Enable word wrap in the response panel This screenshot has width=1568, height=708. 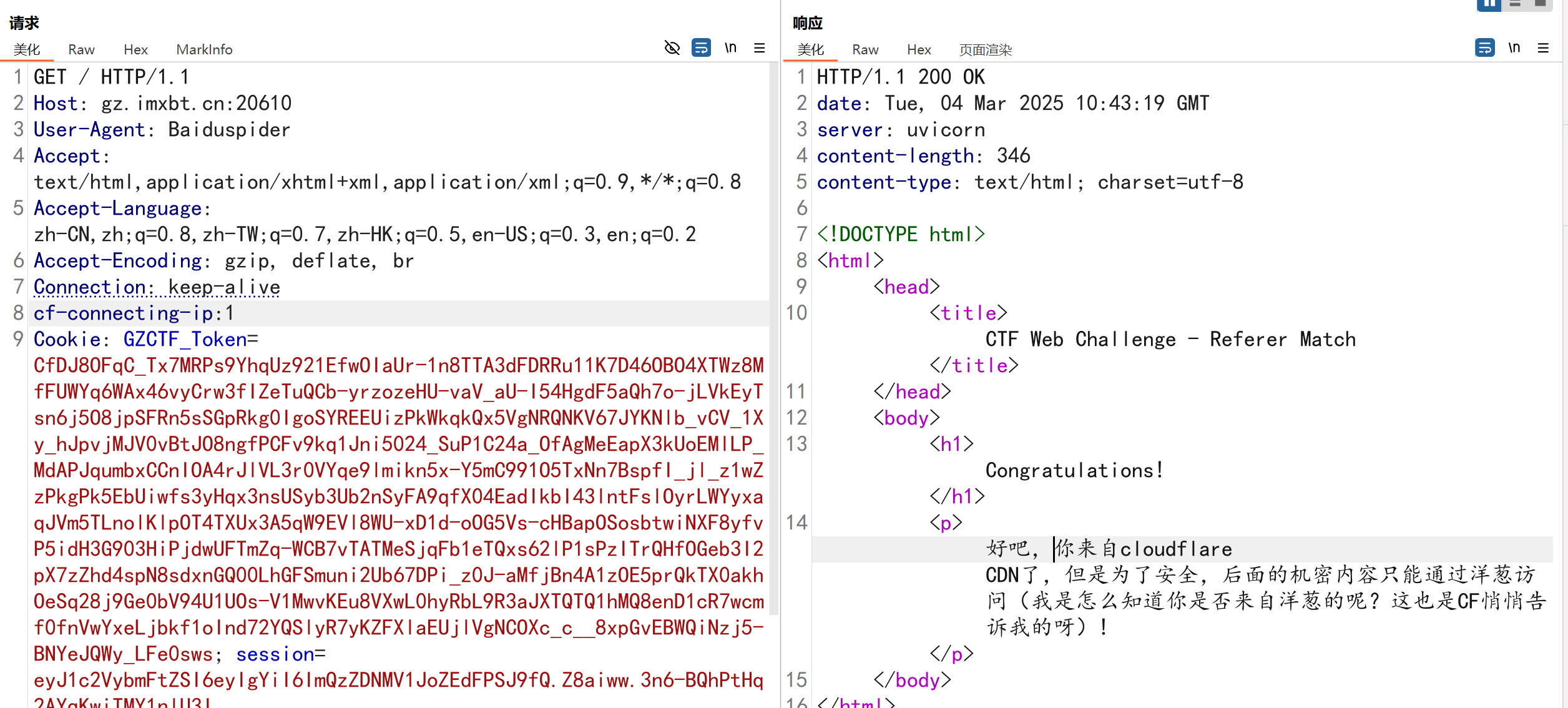(1486, 48)
